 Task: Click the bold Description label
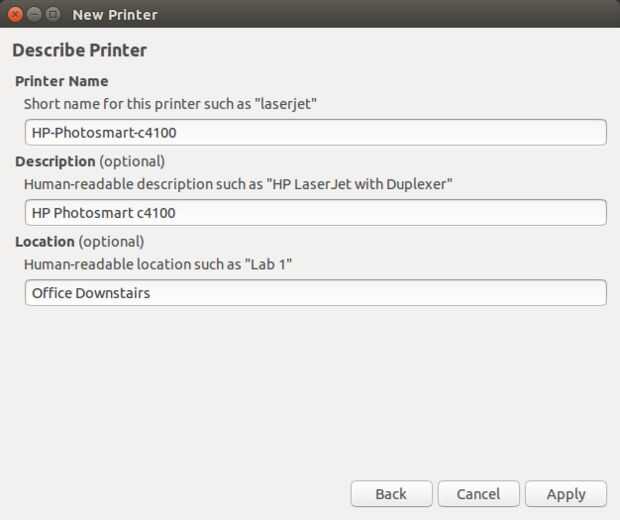[55, 161]
